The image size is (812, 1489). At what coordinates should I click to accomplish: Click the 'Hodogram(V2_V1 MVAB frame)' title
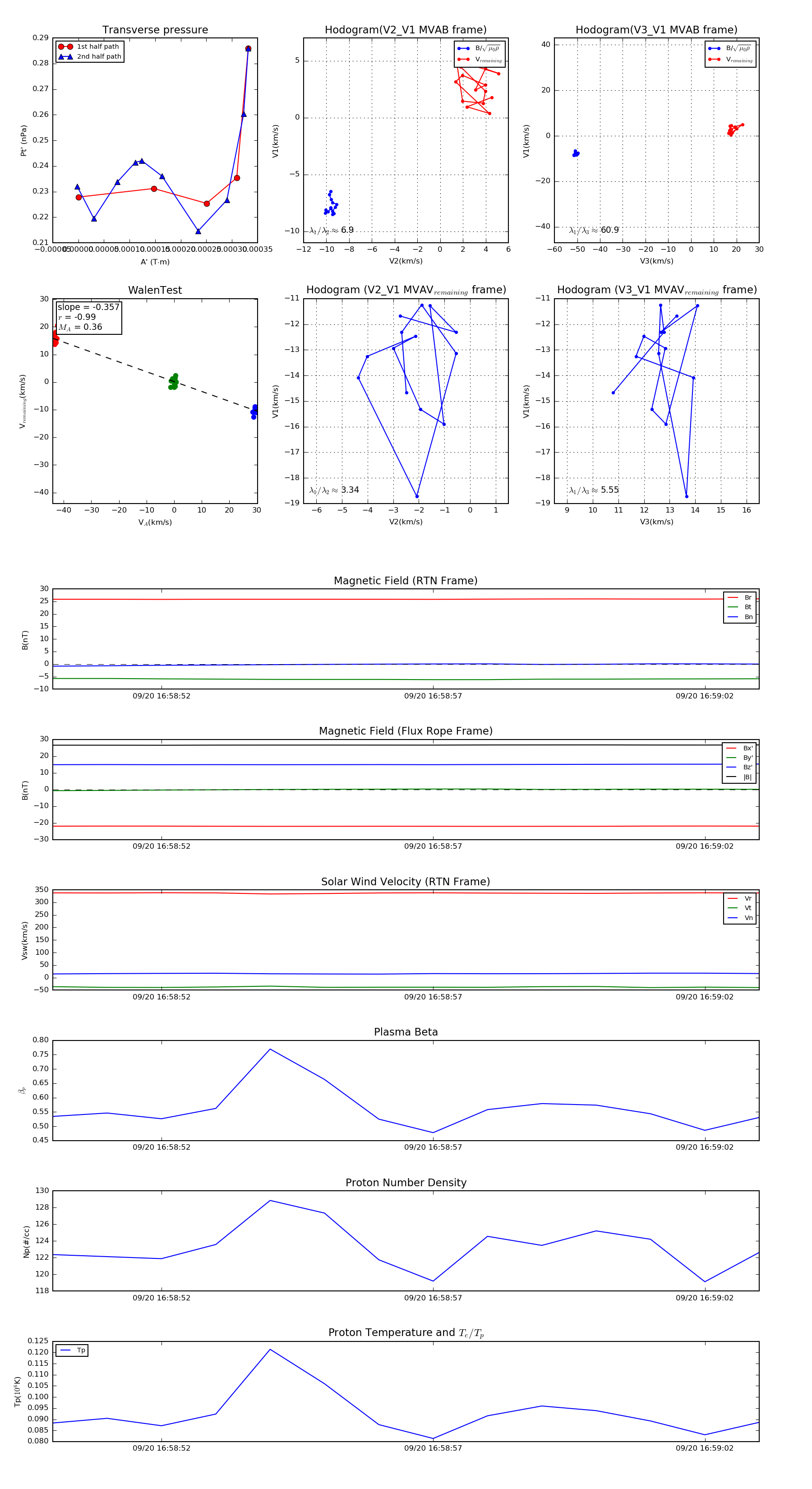point(406,30)
